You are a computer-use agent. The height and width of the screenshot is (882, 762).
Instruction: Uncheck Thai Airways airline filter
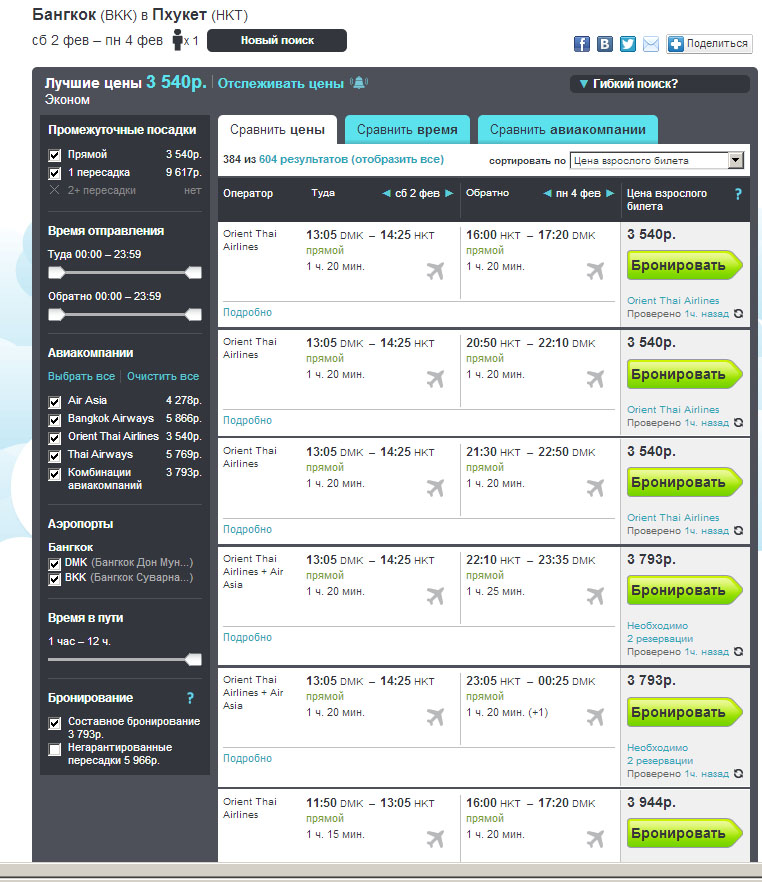pyautogui.click(x=55, y=456)
